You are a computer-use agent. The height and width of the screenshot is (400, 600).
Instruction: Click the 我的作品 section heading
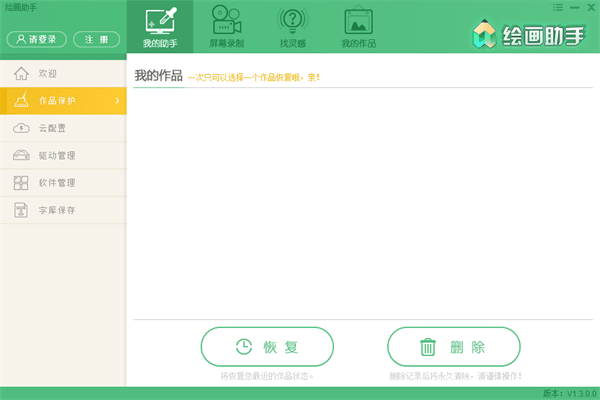click(158, 77)
